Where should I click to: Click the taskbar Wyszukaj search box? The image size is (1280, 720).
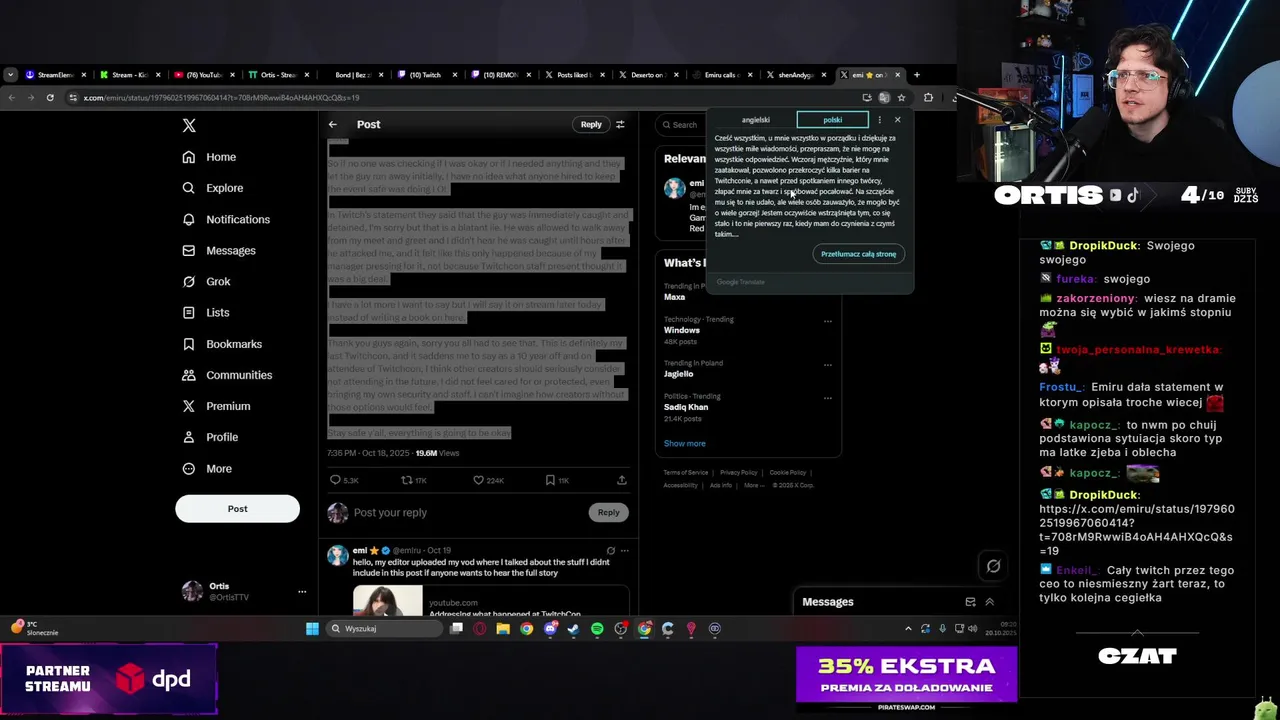click(x=385, y=629)
